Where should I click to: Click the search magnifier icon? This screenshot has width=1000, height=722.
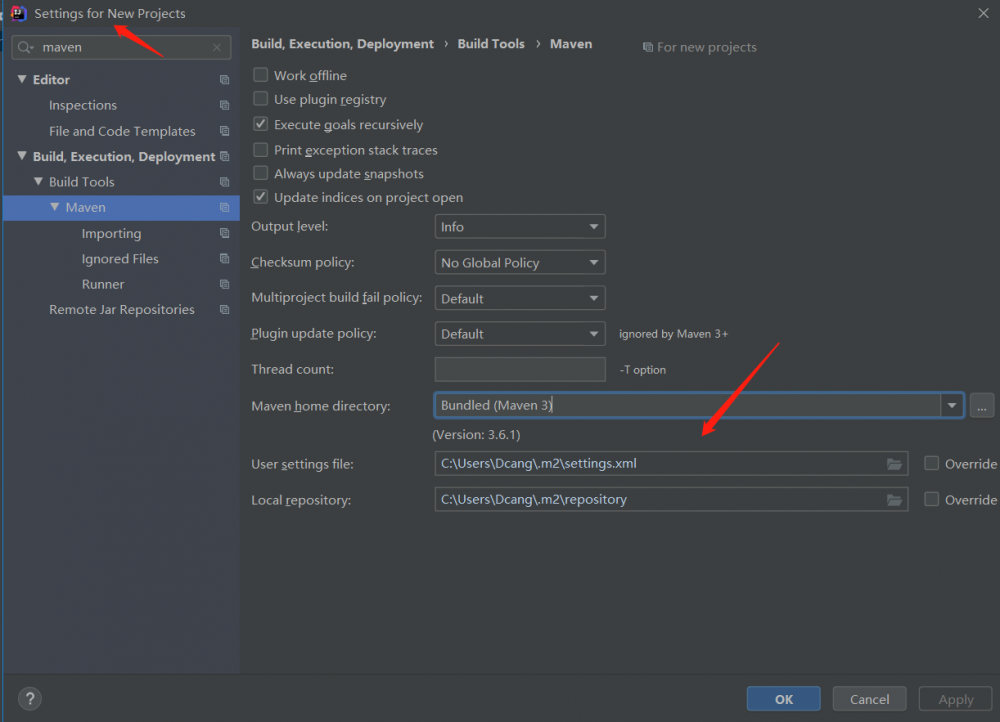pos(26,47)
